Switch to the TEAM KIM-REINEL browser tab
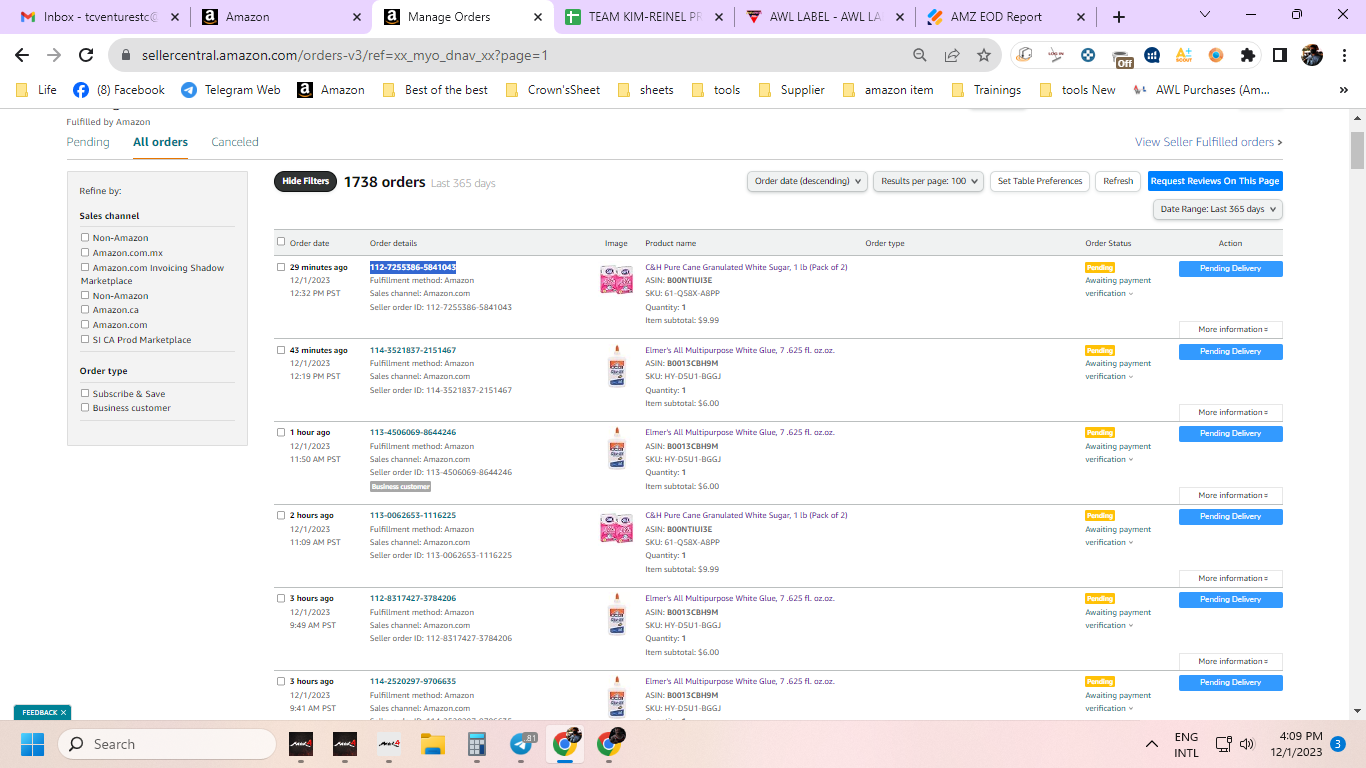 [642, 17]
